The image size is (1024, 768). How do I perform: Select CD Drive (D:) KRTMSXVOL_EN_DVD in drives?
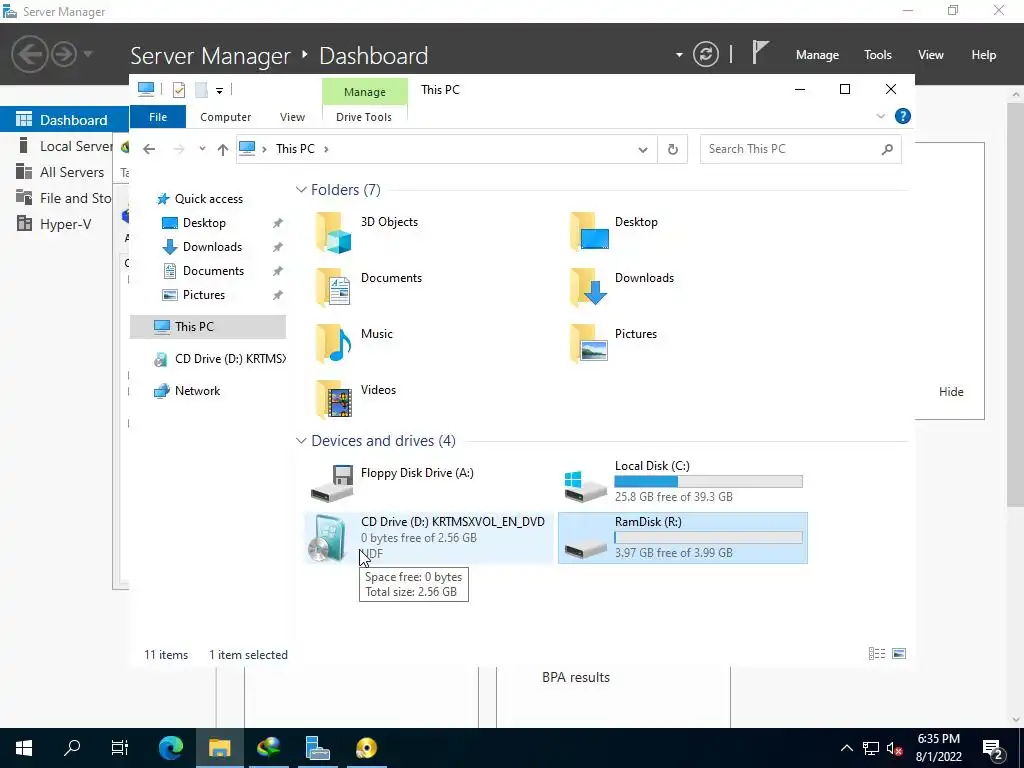(x=428, y=538)
